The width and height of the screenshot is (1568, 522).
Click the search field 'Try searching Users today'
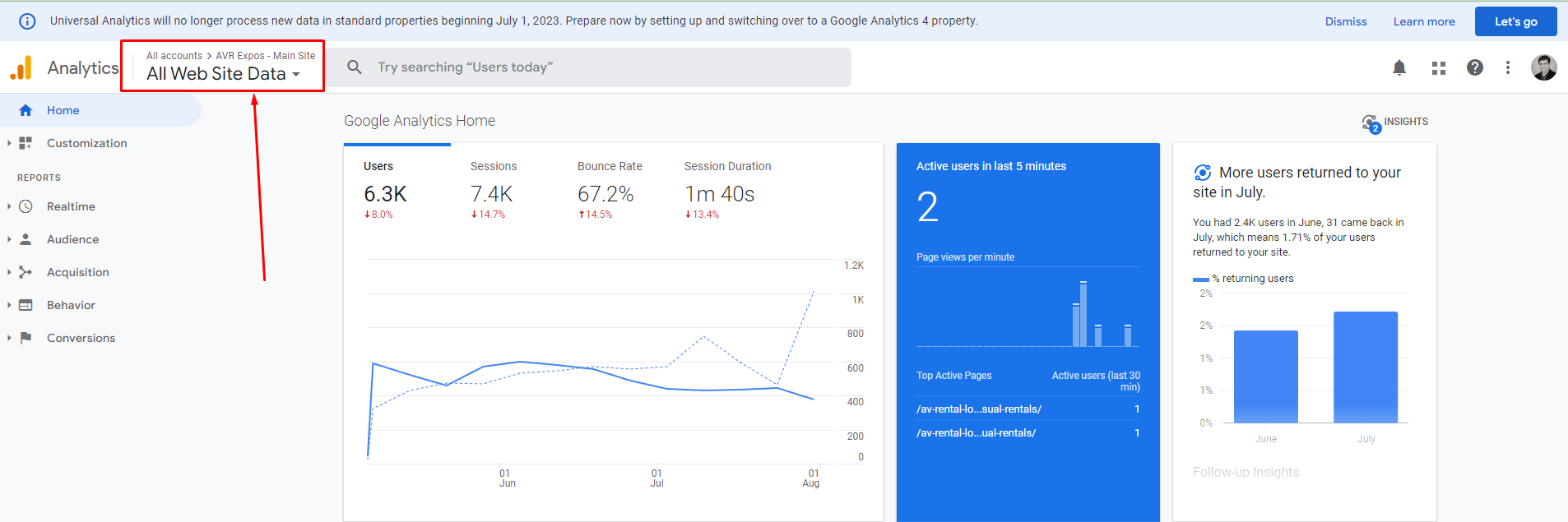point(589,67)
